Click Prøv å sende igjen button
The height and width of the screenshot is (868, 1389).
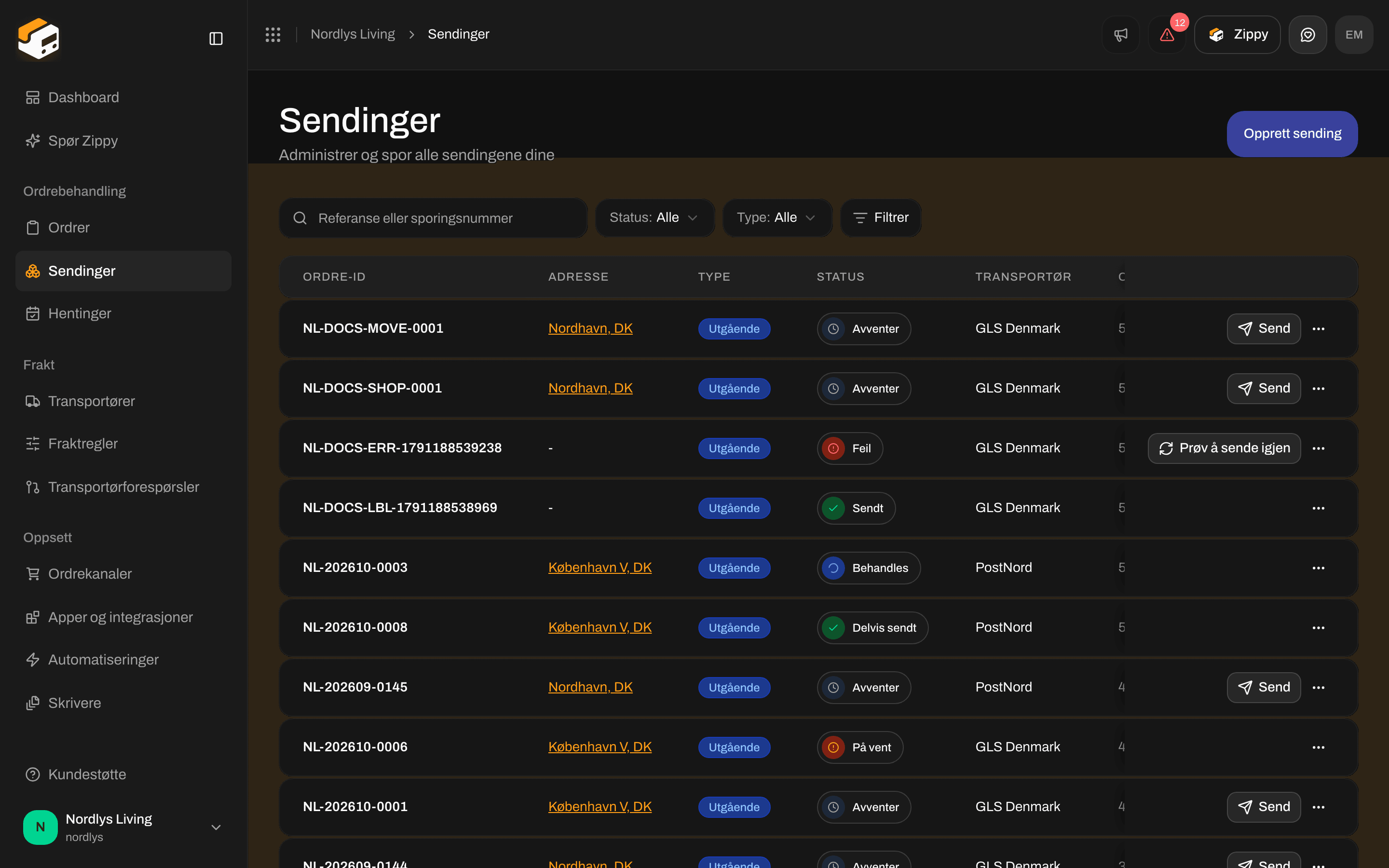tap(1224, 448)
